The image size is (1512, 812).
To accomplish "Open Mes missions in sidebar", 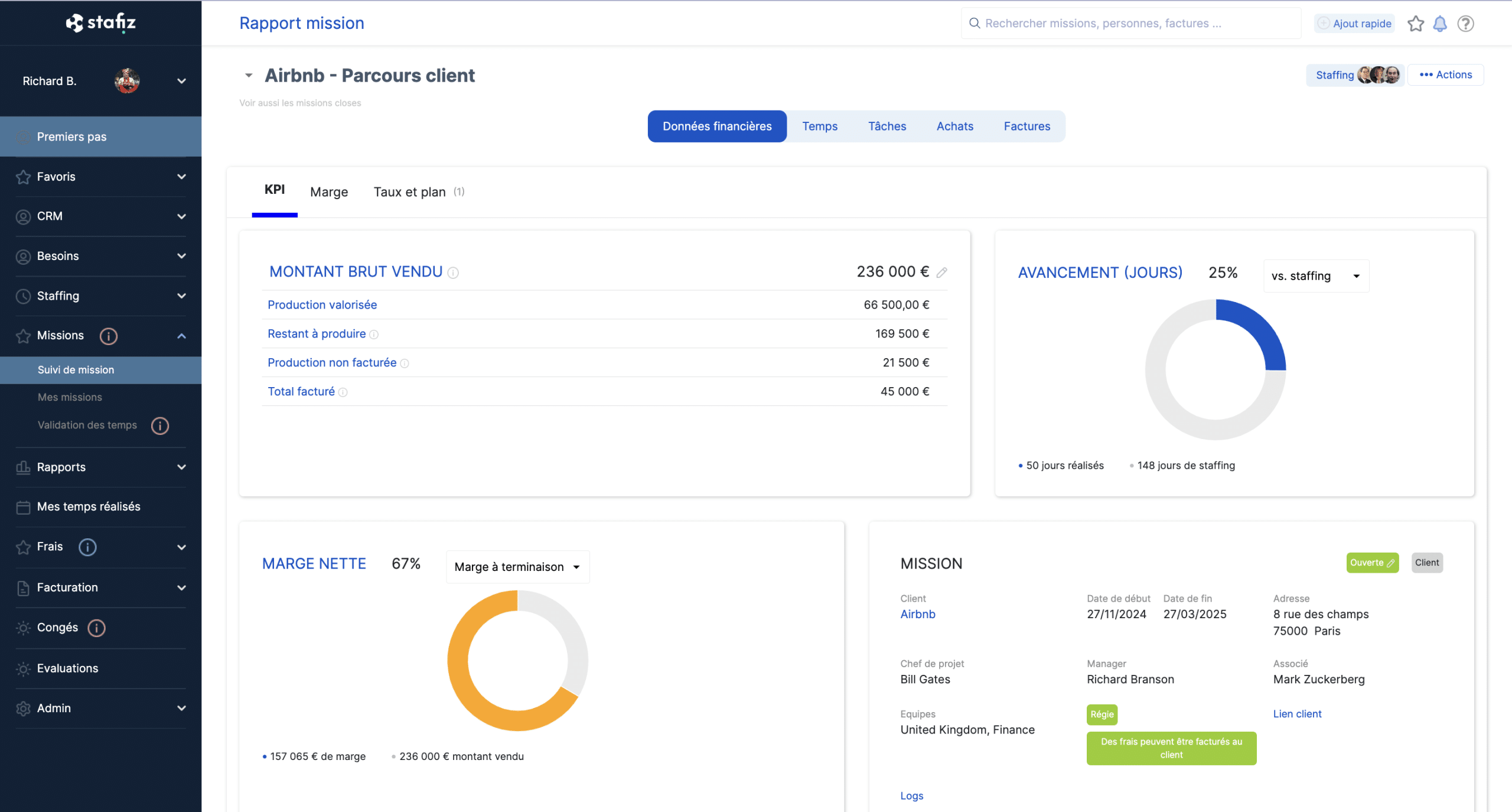I will click(x=70, y=398).
